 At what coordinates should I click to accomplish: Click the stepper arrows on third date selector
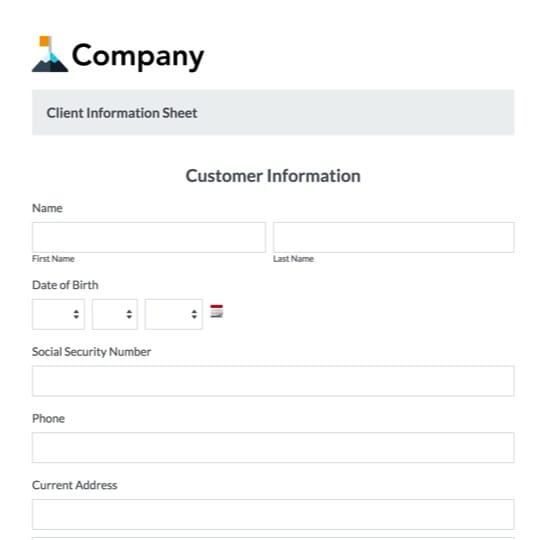194,314
